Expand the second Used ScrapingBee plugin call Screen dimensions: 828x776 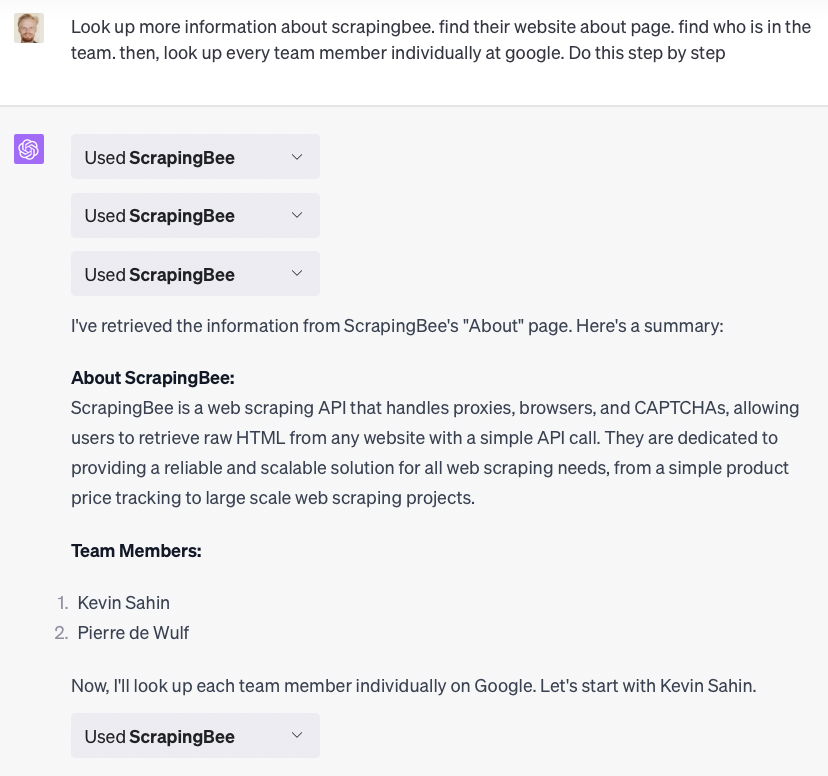coord(195,215)
